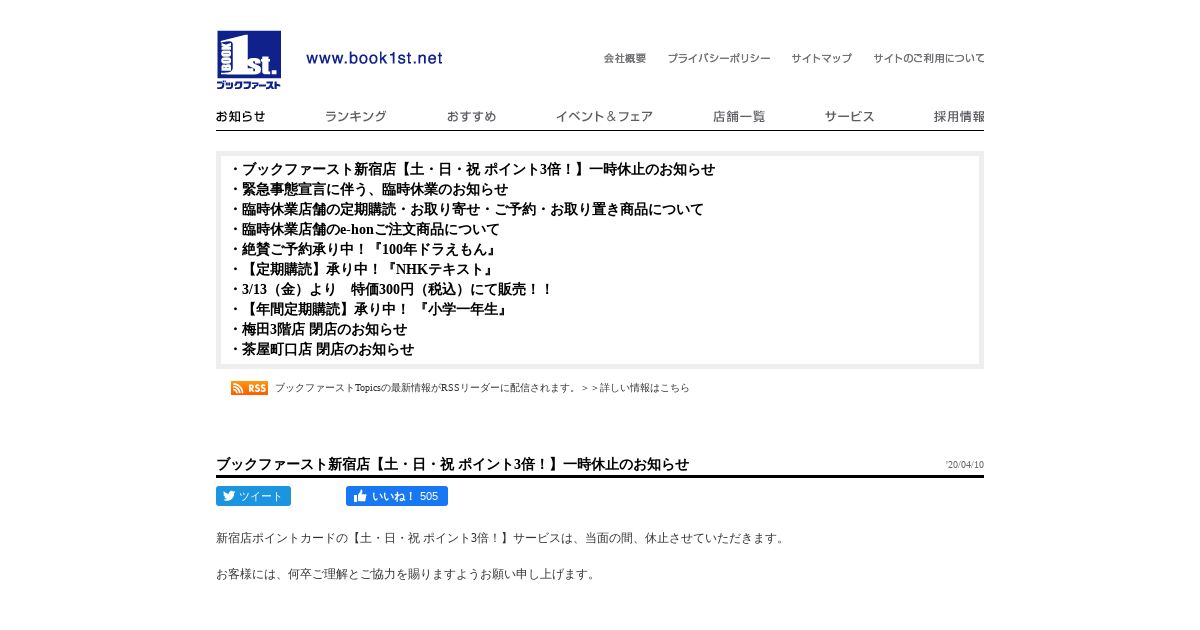
Task: Click RSS 詳しい情報はこちら link
Action: coord(645,388)
